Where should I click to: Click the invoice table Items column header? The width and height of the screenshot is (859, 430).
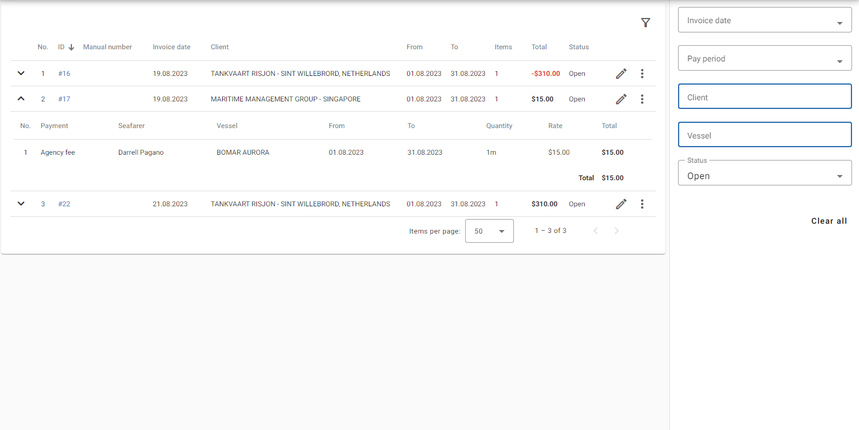503,47
